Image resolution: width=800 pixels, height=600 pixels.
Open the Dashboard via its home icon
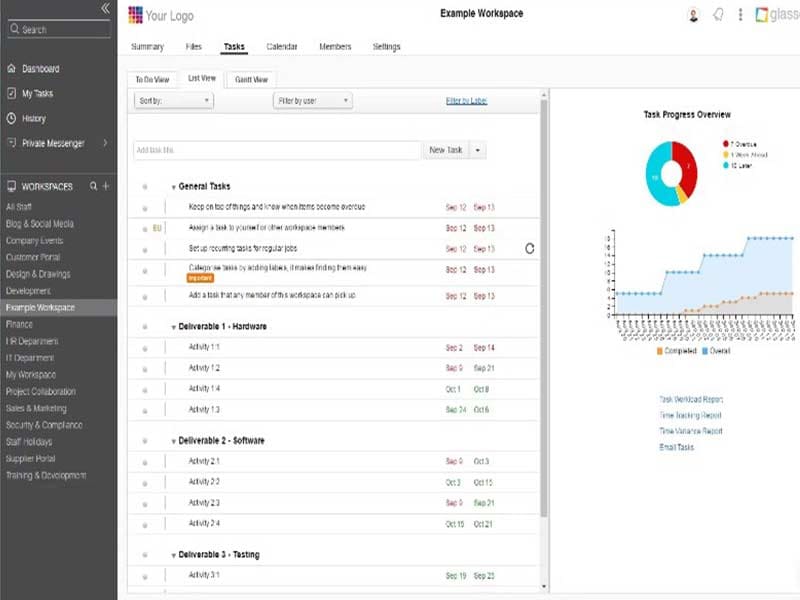click(11, 69)
